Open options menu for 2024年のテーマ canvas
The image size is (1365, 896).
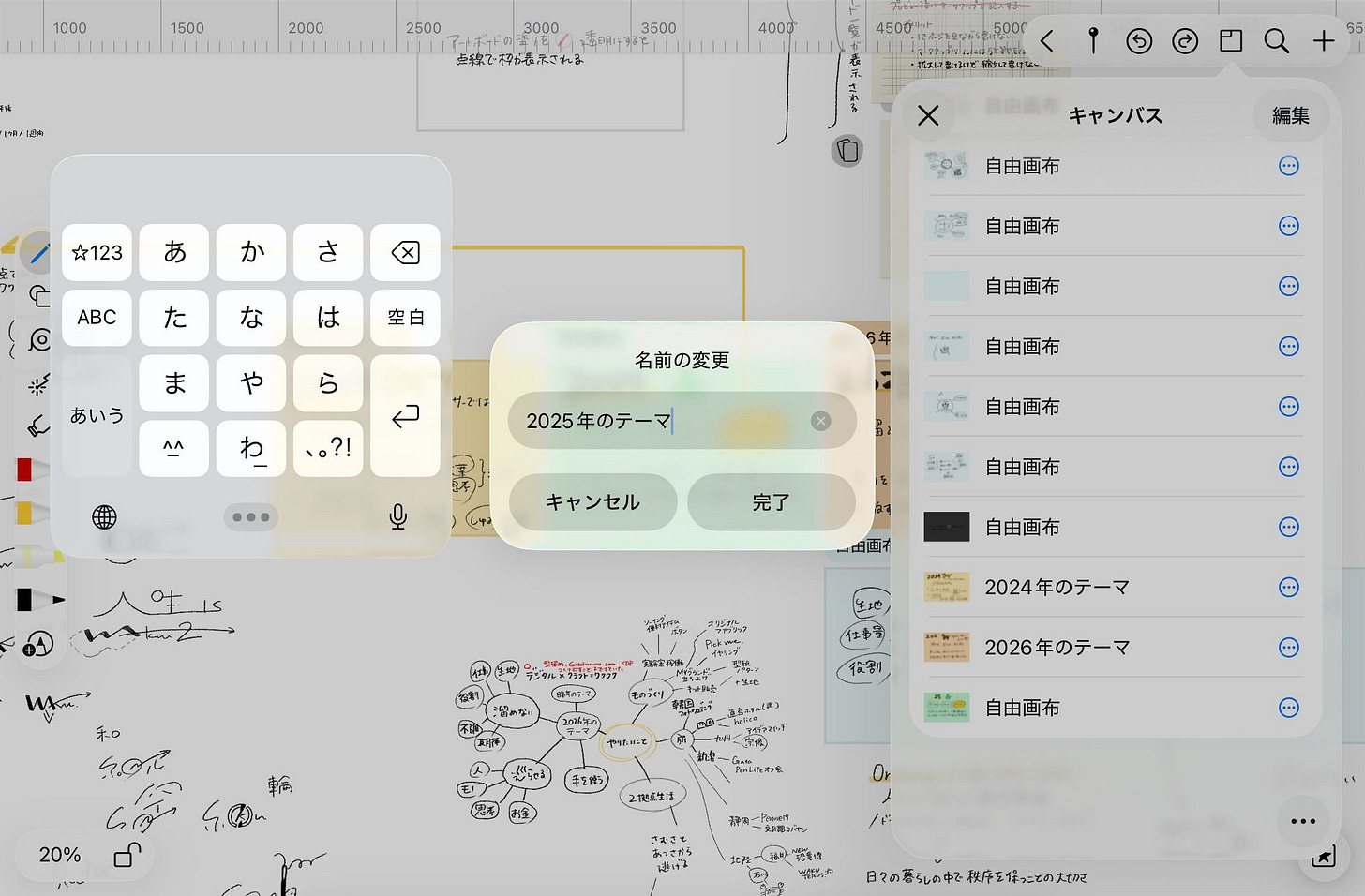tap(1289, 587)
